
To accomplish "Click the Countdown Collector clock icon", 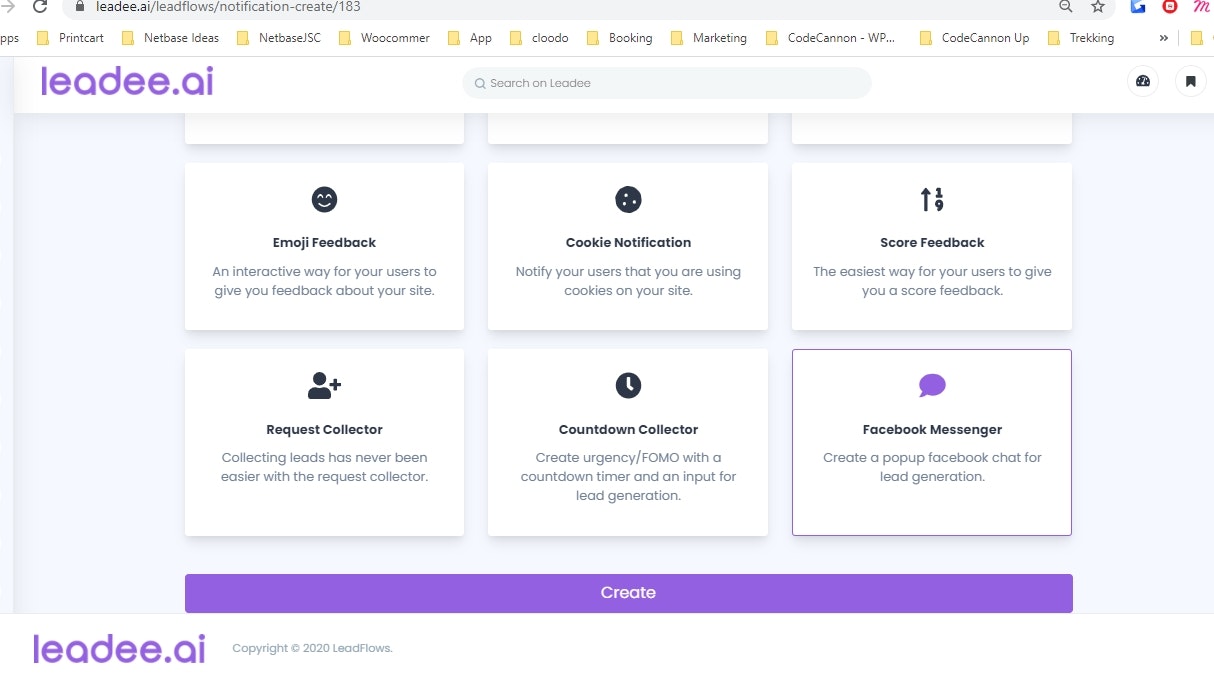I will [x=628, y=386].
